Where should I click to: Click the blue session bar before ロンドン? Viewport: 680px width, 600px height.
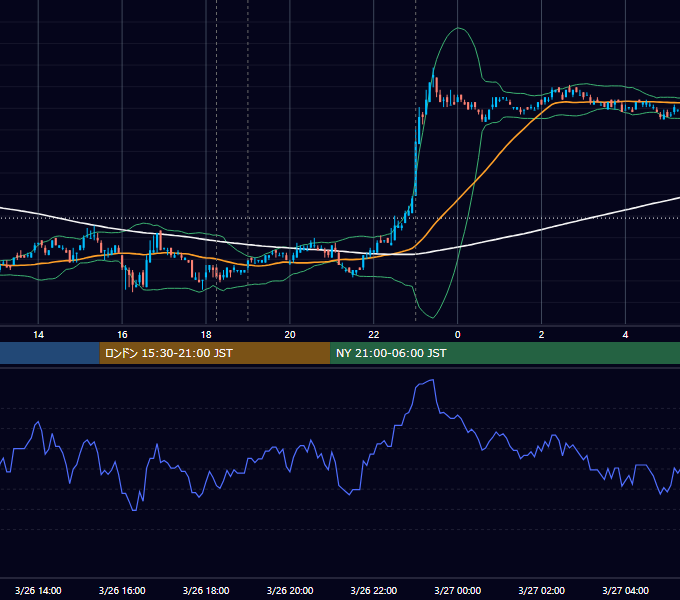(50, 353)
